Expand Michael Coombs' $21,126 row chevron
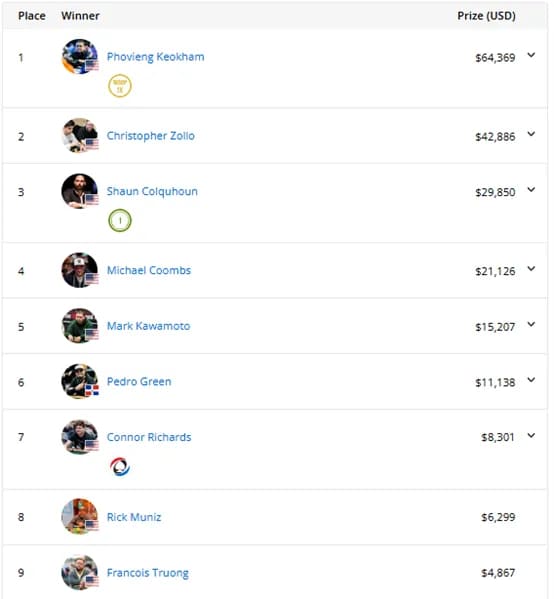The width and height of the screenshot is (554, 599). tap(531, 269)
